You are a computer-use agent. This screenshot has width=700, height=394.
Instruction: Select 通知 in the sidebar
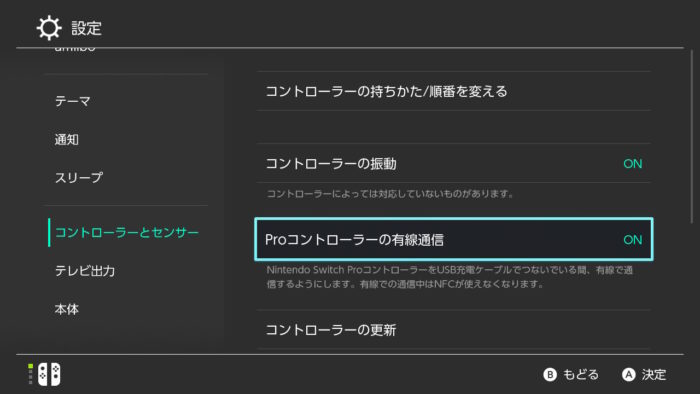[x=67, y=140]
